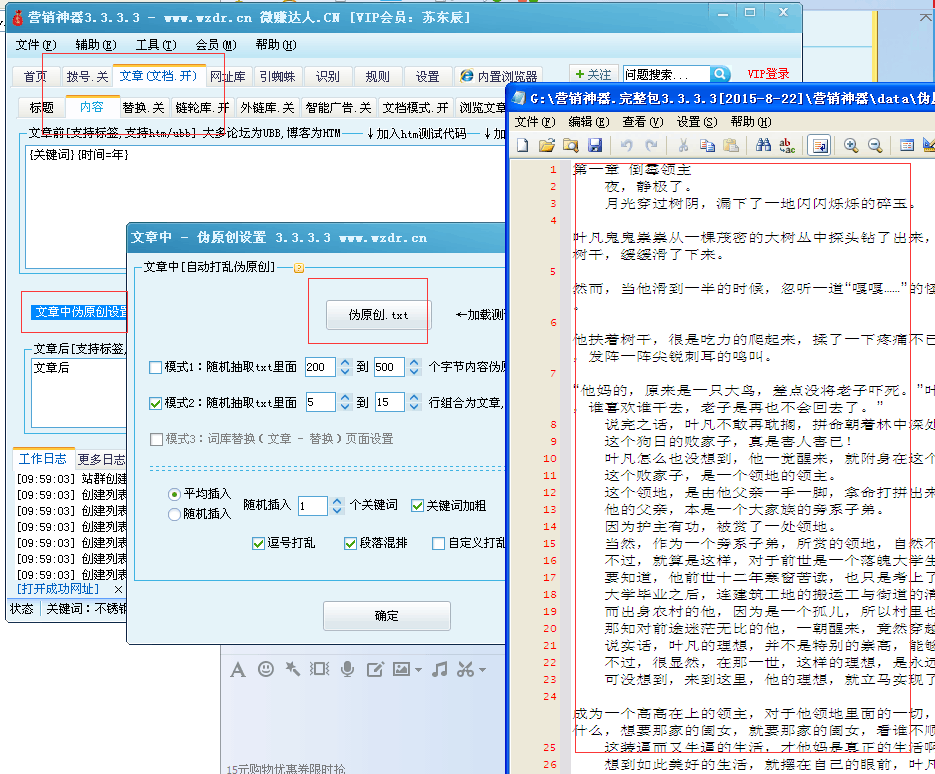Uncheck the 逗号打乱 option
The image size is (935, 774).
(259, 544)
